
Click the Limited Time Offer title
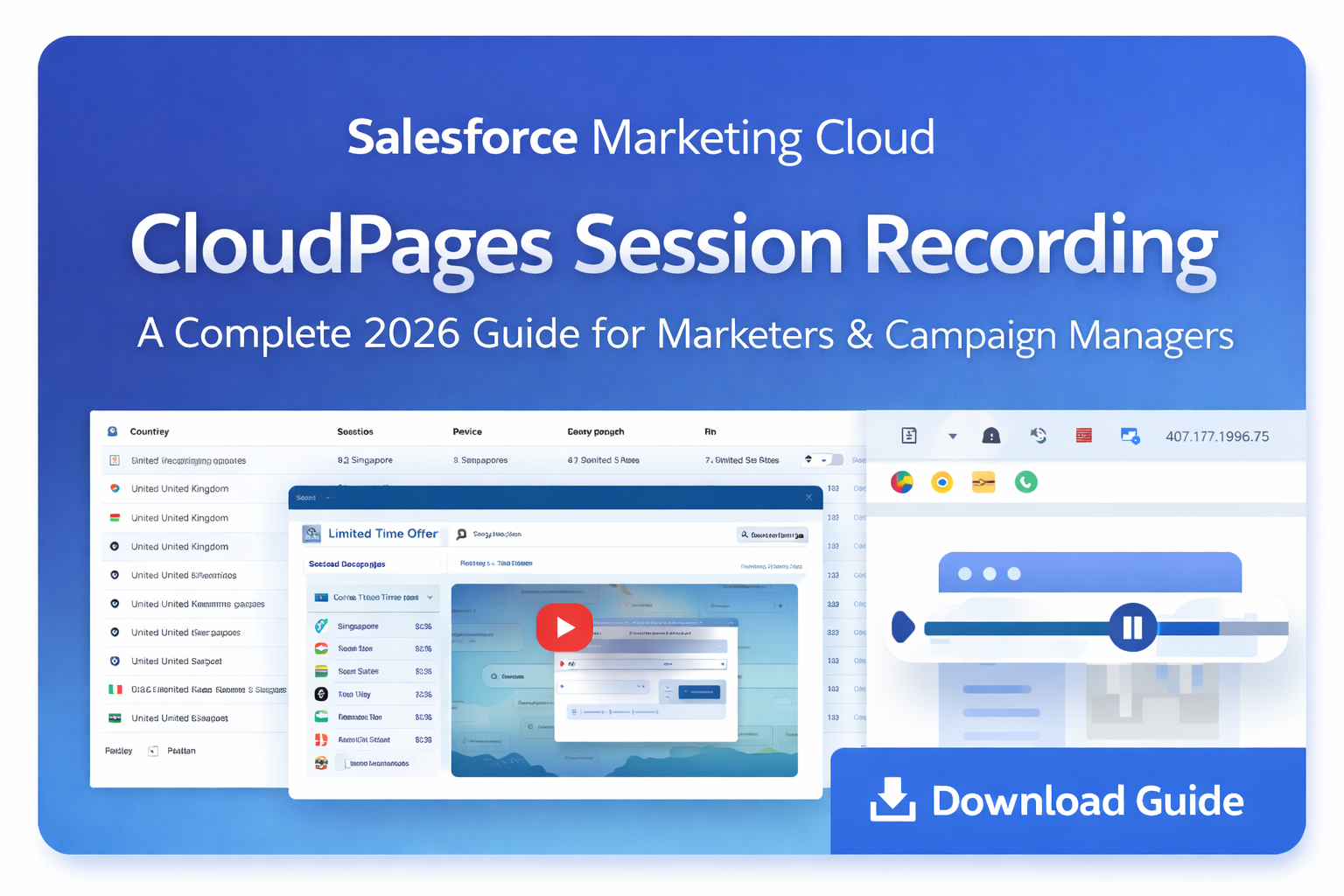(383, 534)
